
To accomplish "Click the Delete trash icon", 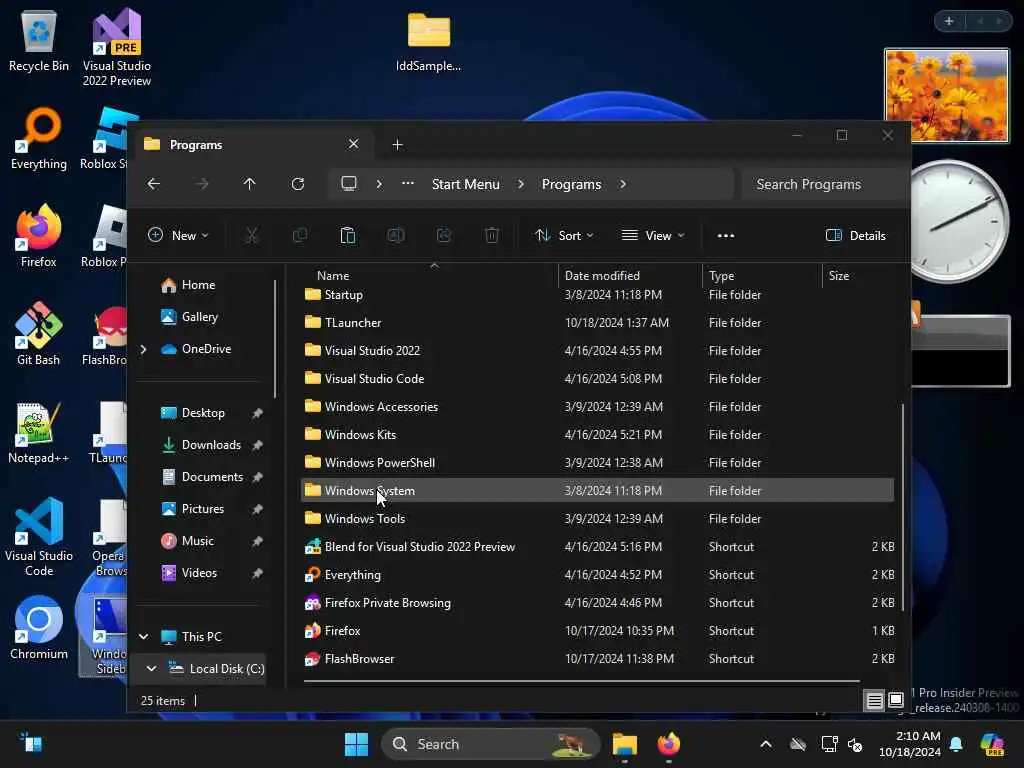I will click(492, 236).
